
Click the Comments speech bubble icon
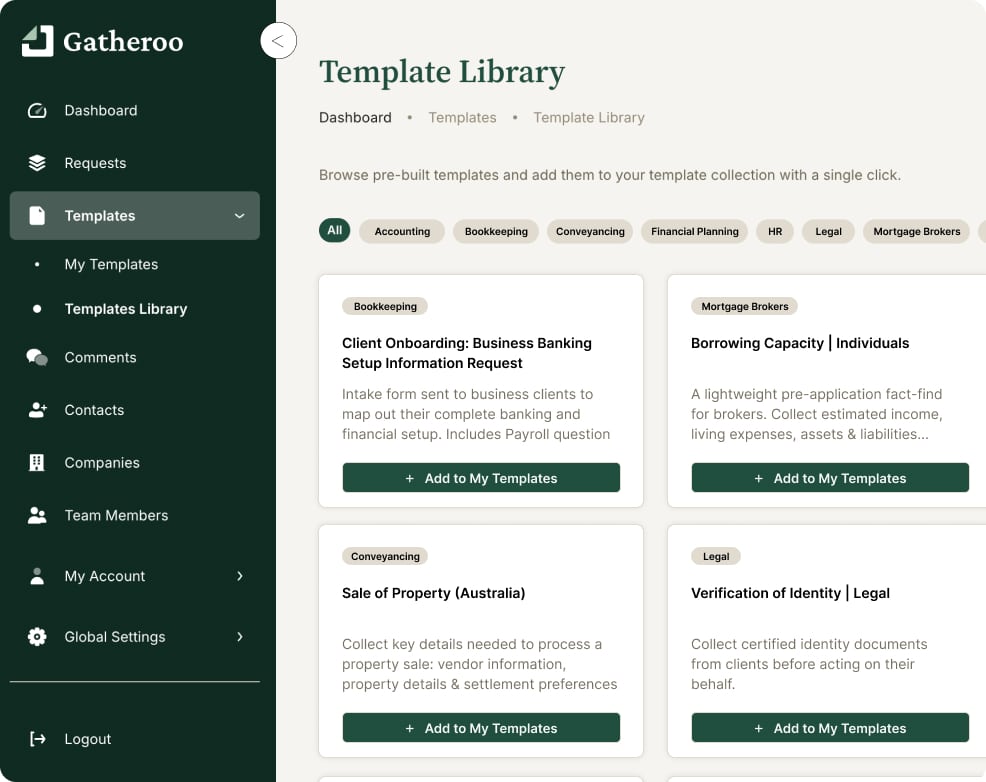[x=37, y=357]
